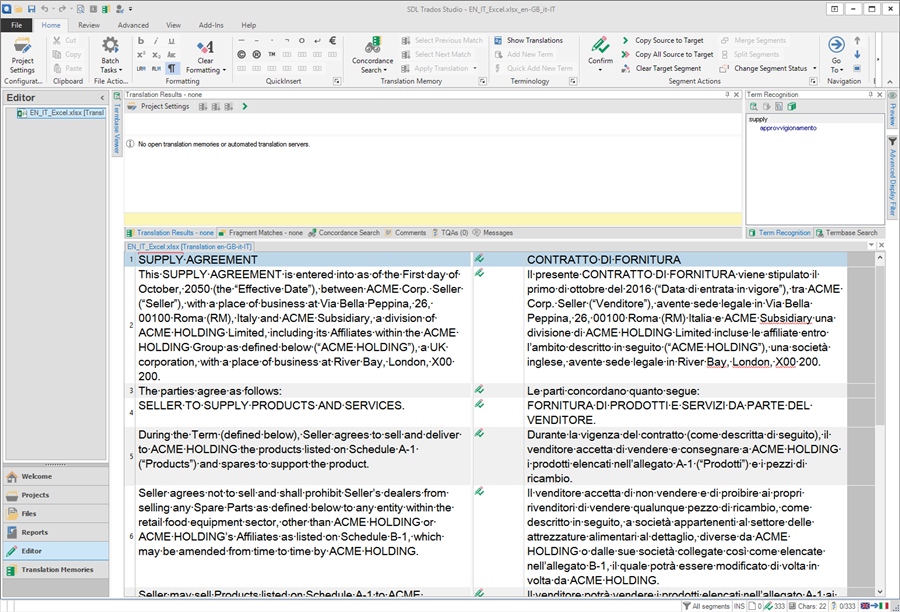
Task: Open the Projects view
Action: point(56,495)
